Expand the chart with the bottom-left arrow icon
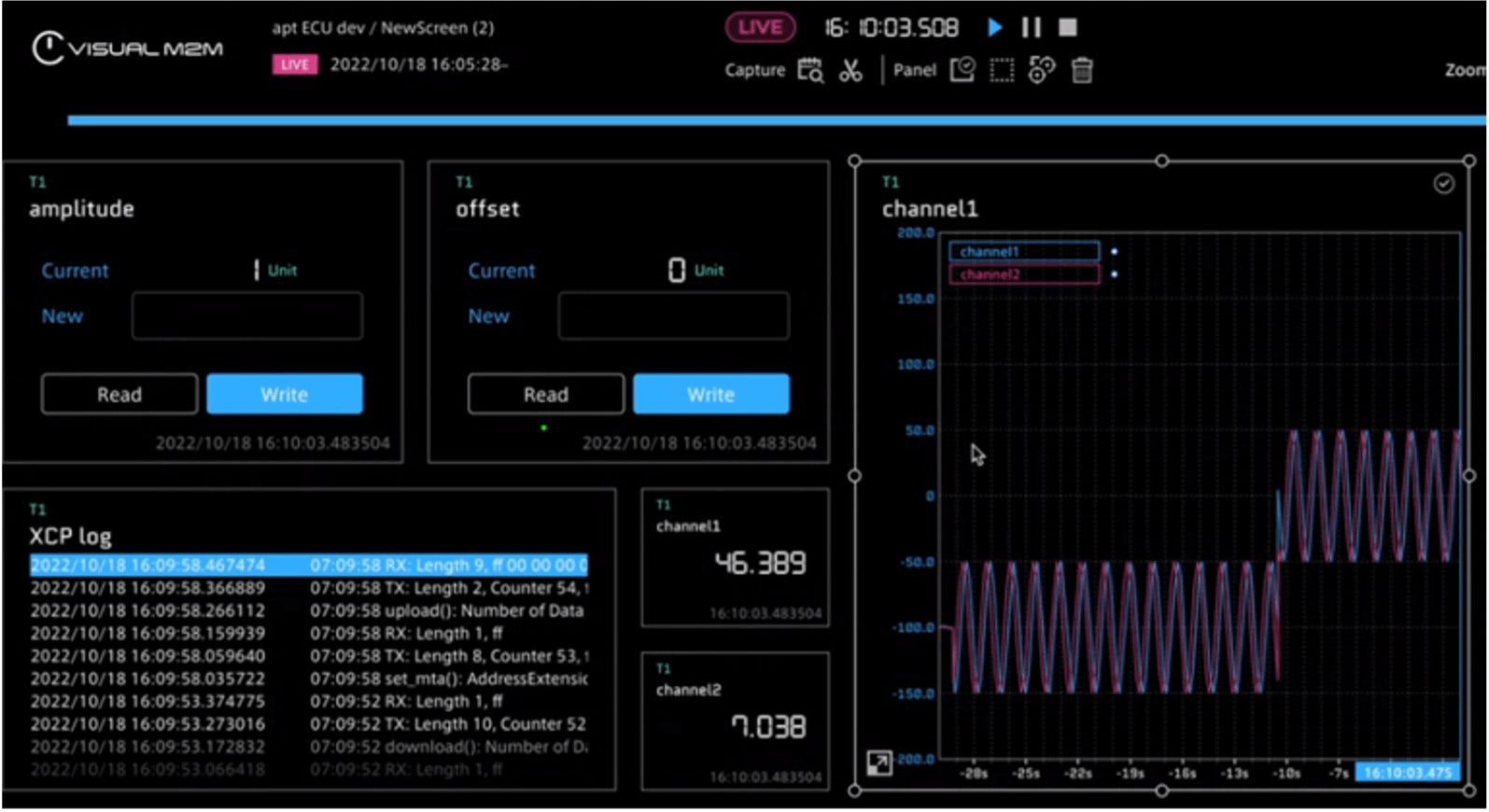This screenshot has height=812, width=1489. 878,763
